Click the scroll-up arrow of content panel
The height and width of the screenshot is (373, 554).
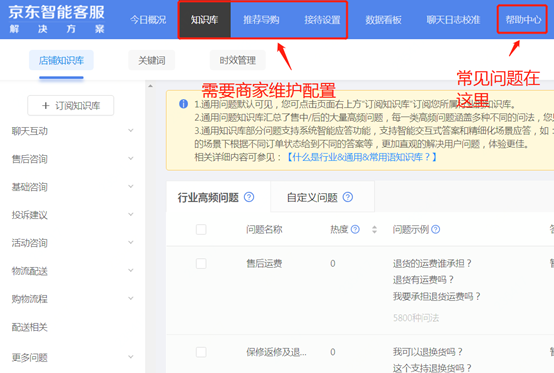coord(151,86)
